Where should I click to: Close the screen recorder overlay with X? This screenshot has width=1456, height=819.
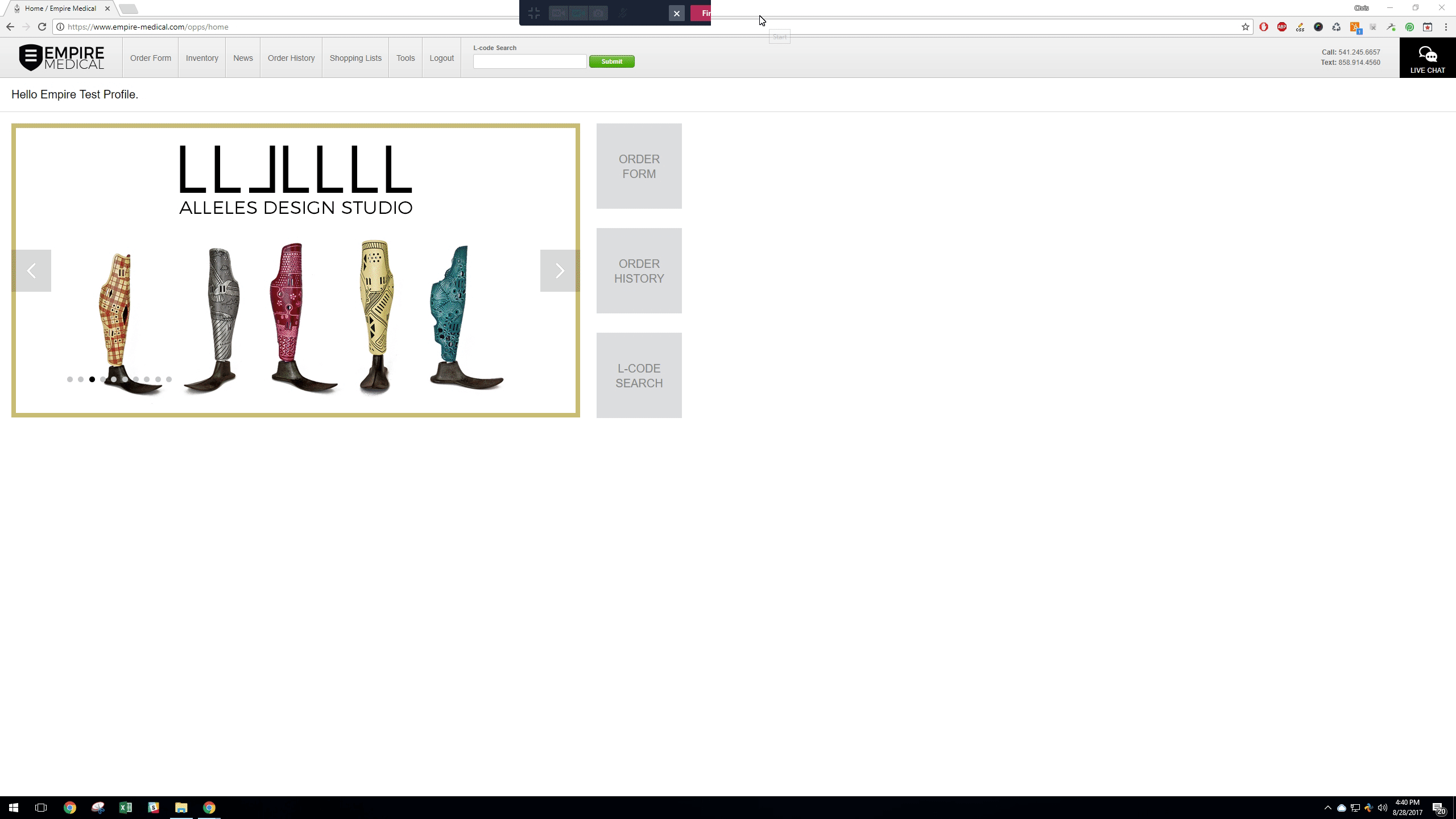[x=676, y=13]
